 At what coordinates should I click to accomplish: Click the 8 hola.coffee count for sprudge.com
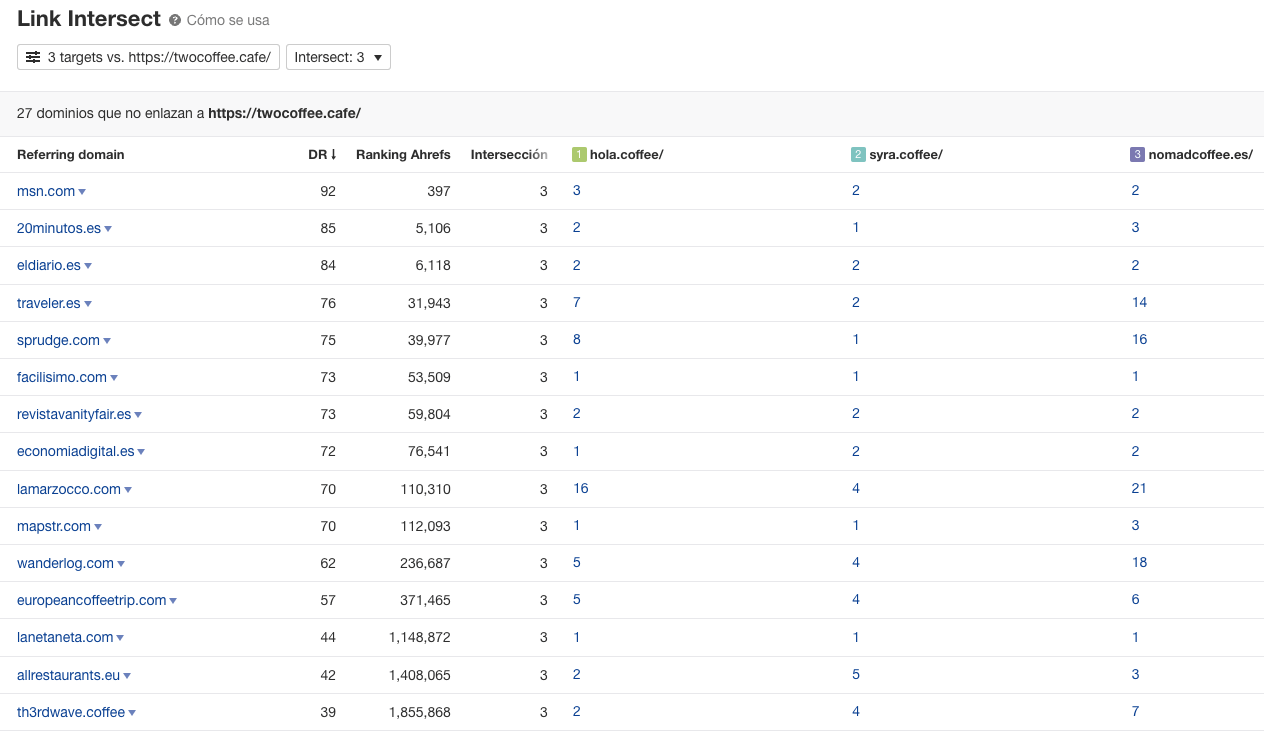click(x=576, y=339)
